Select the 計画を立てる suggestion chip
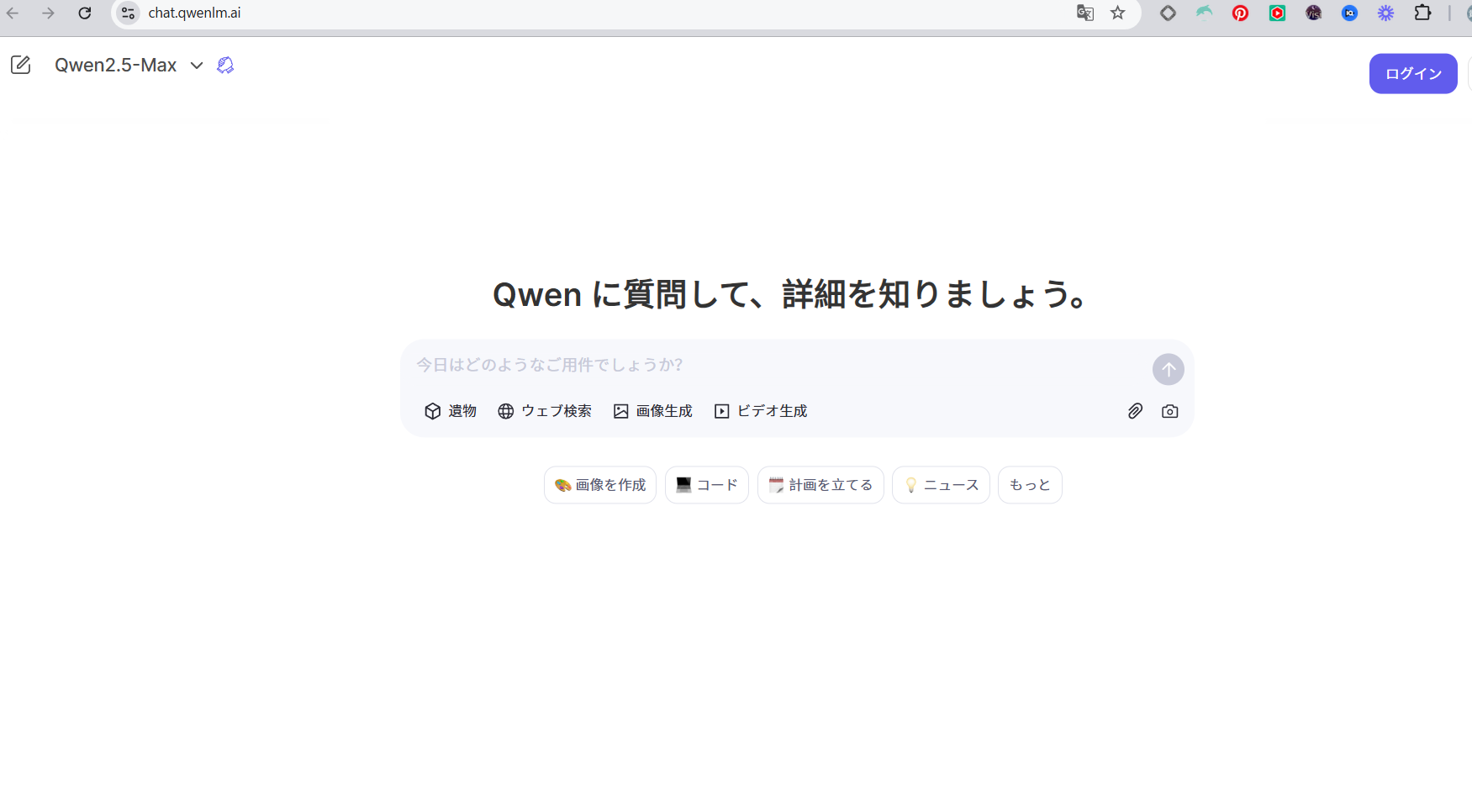The height and width of the screenshot is (812, 1472). (820, 485)
